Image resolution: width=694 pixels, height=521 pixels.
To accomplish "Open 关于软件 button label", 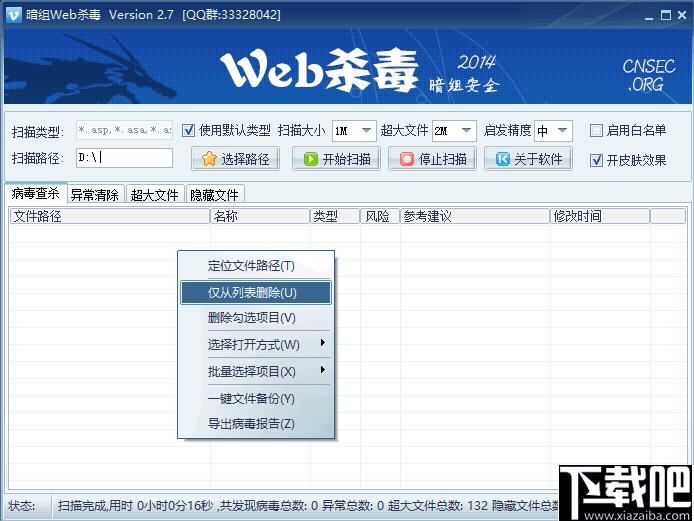I will click(x=538, y=159).
